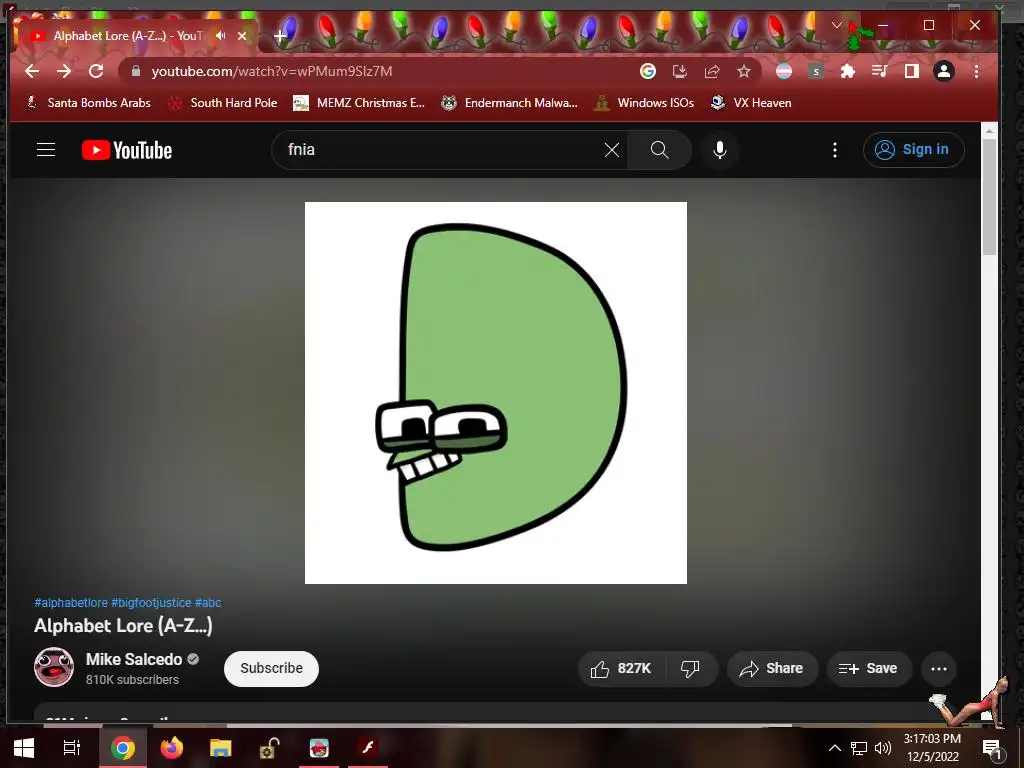Close the Alphabet Lore tab
This screenshot has width=1024, height=768.
click(x=242, y=36)
